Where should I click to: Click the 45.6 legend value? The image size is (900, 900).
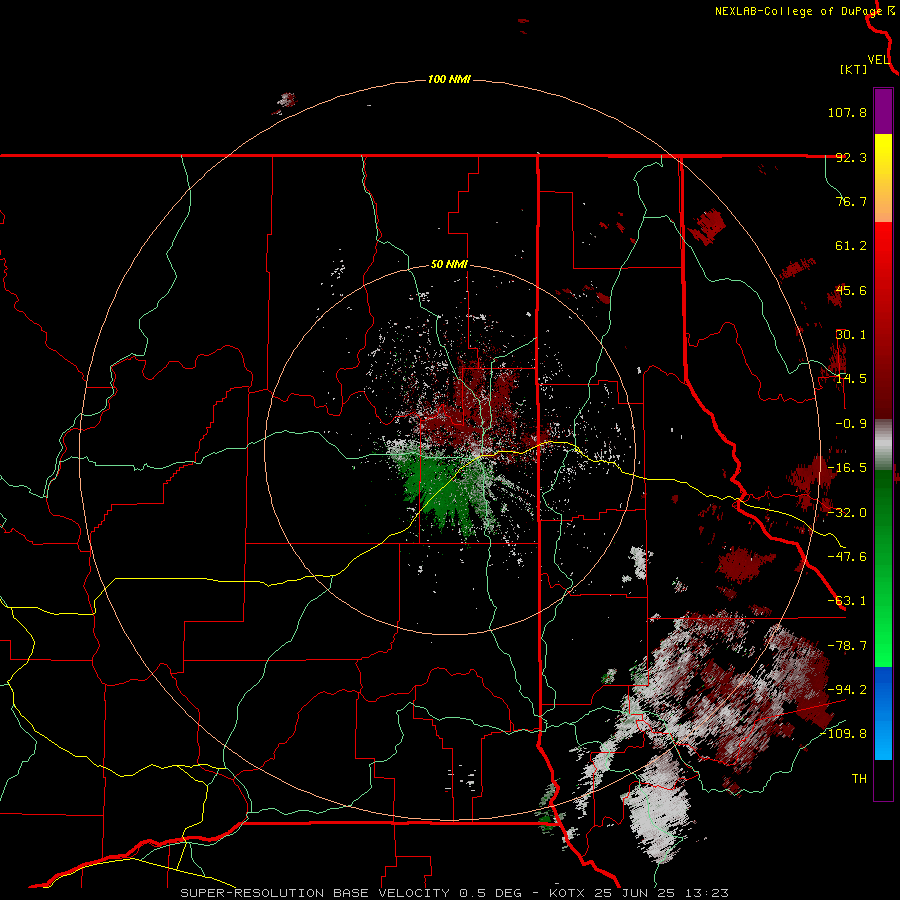pos(851,290)
